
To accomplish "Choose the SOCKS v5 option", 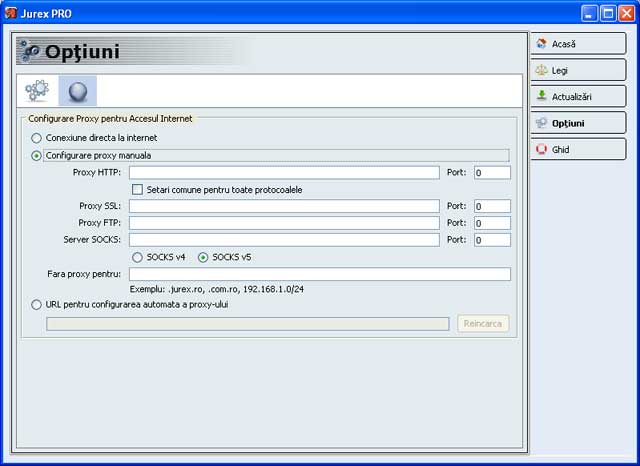I will pyautogui.click(x=203, y=257).
